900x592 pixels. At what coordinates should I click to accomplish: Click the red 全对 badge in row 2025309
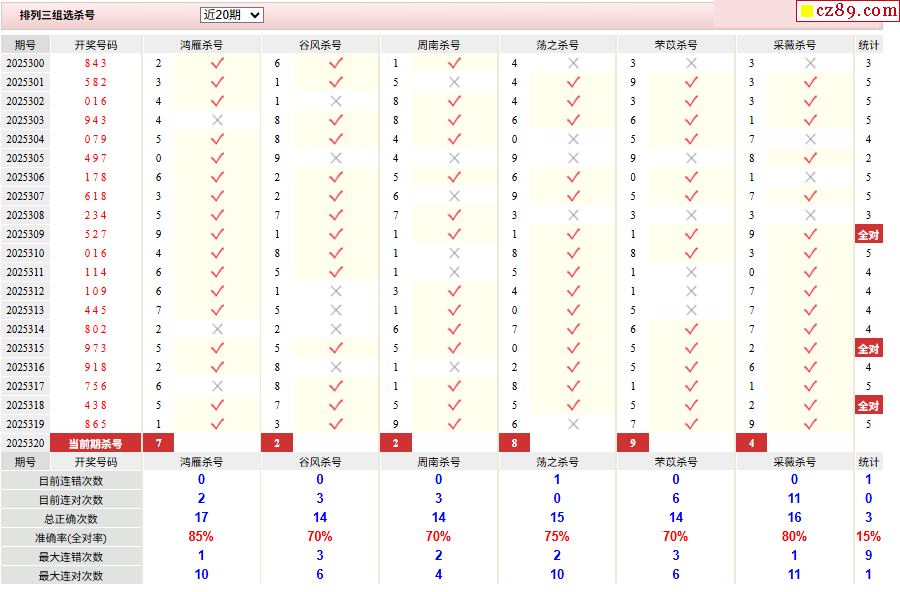868,235
